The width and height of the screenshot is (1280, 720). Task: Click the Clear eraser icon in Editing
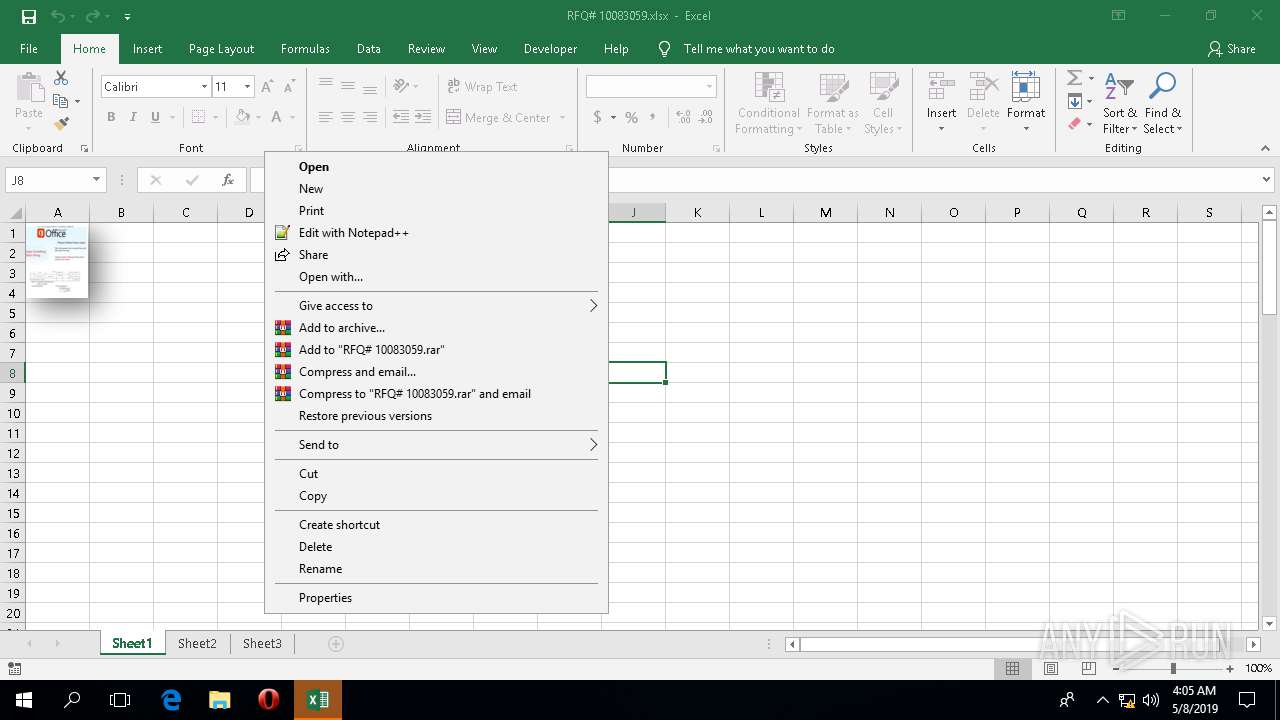[1075, 124]
